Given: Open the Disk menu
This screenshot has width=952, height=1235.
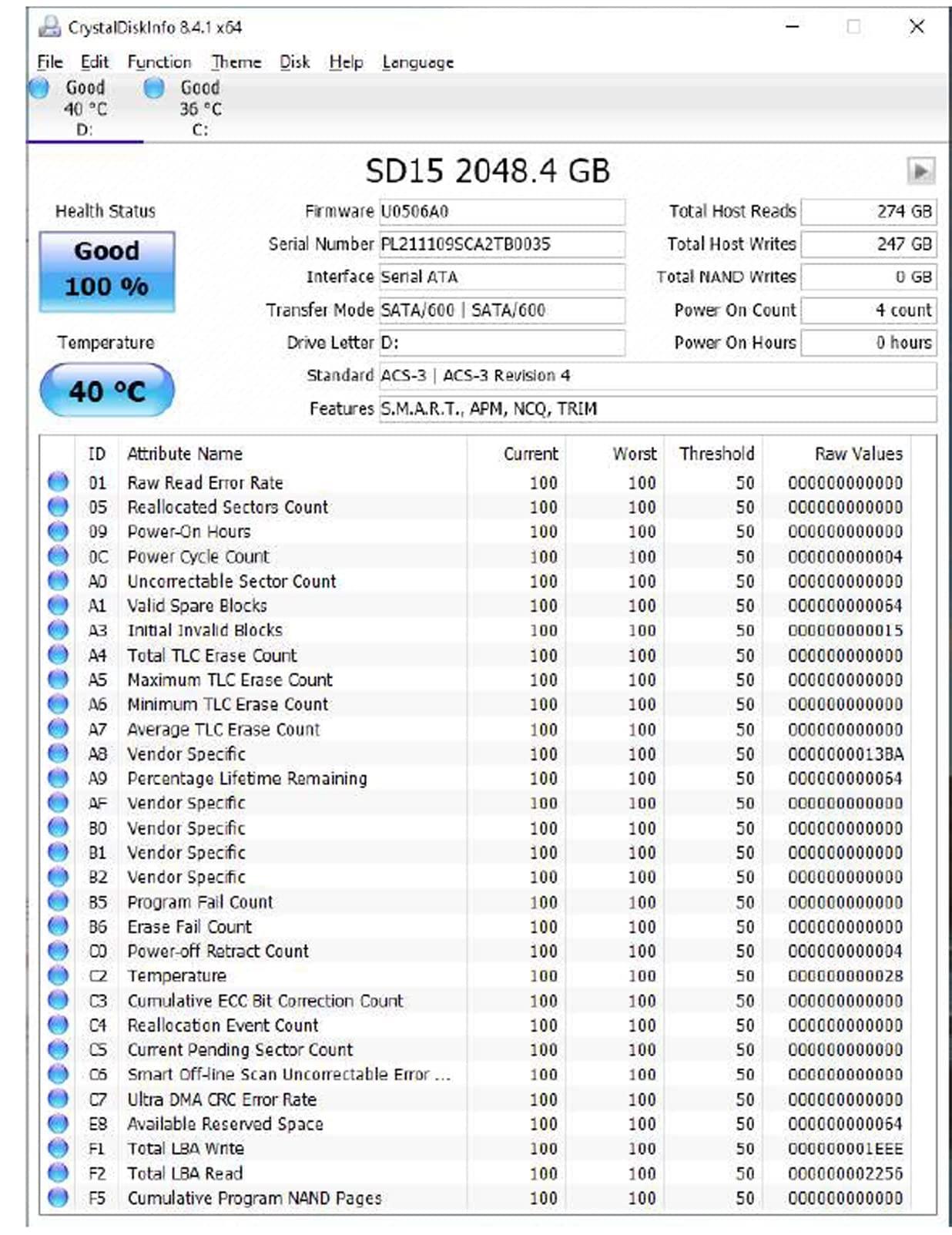Looking at the screenshot, I should (x=294, y=62).
